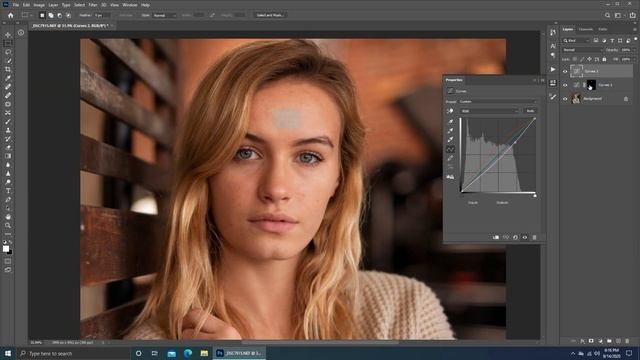Image resolution: width=640 pixels, height=360 pixels.
Task: Open the layer blend mode Normal dropdown
Action: pyautogui.click(x=582, y=50)
